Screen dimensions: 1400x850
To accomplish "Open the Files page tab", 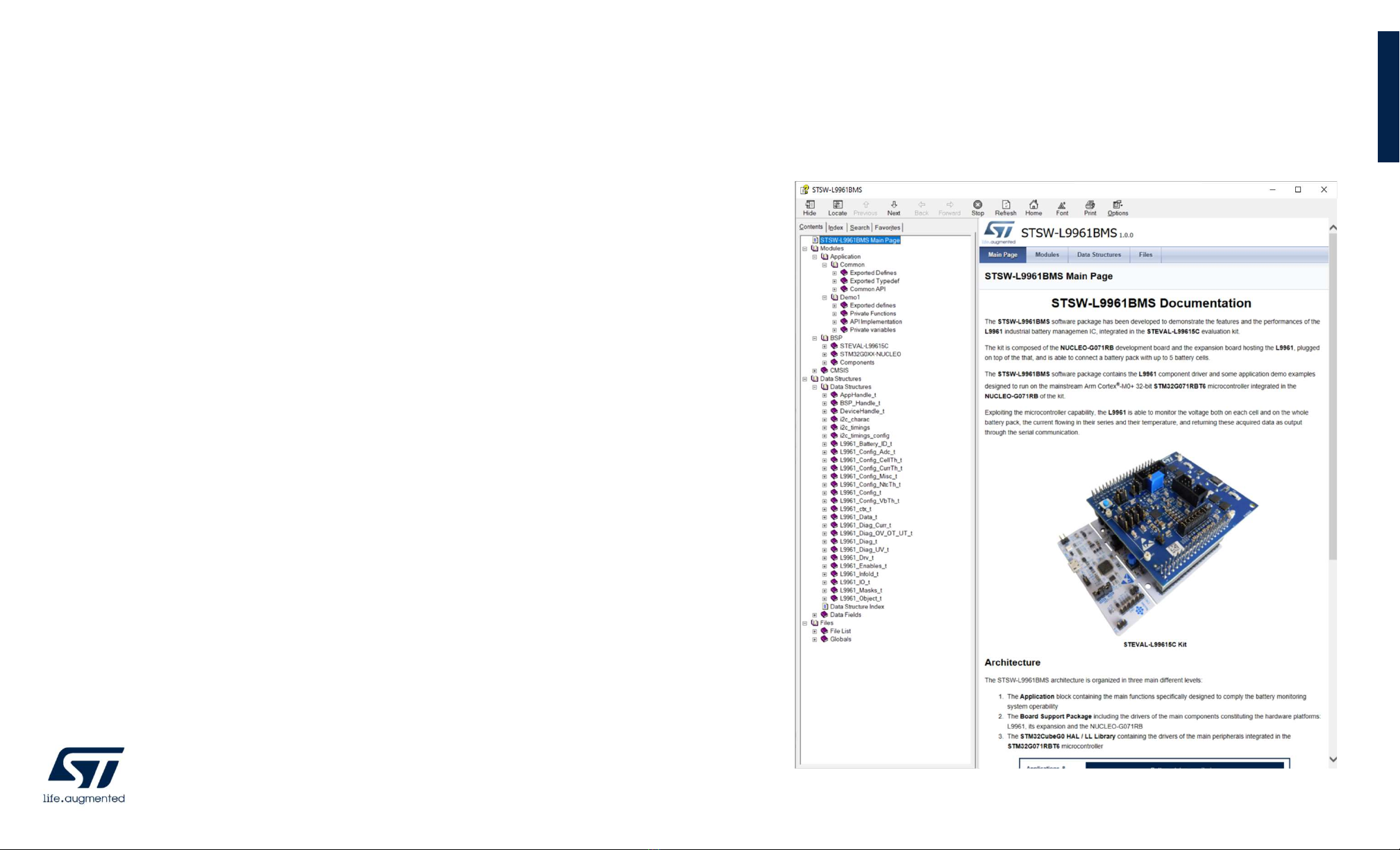I will coord(1145,255).
